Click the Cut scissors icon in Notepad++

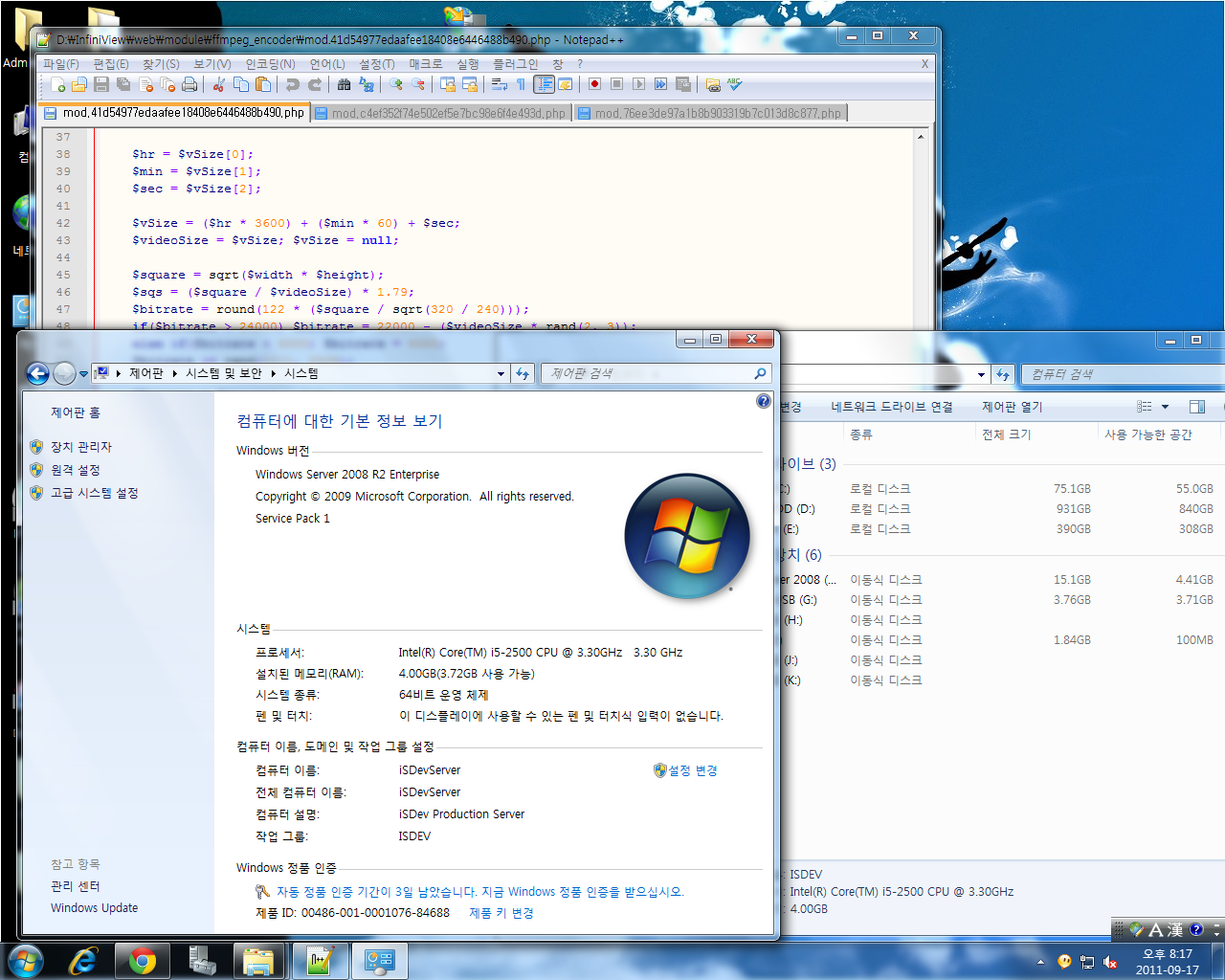point(219,84)
